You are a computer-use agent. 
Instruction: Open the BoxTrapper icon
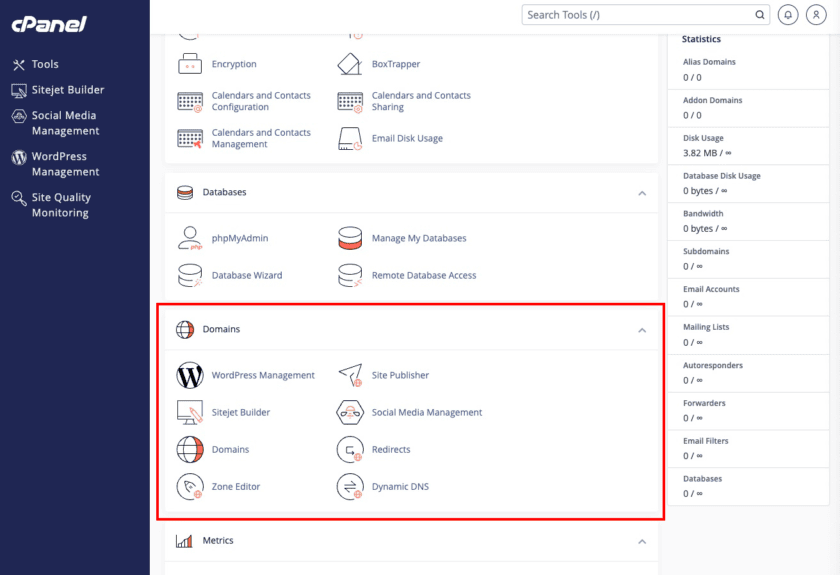point(350,64)
